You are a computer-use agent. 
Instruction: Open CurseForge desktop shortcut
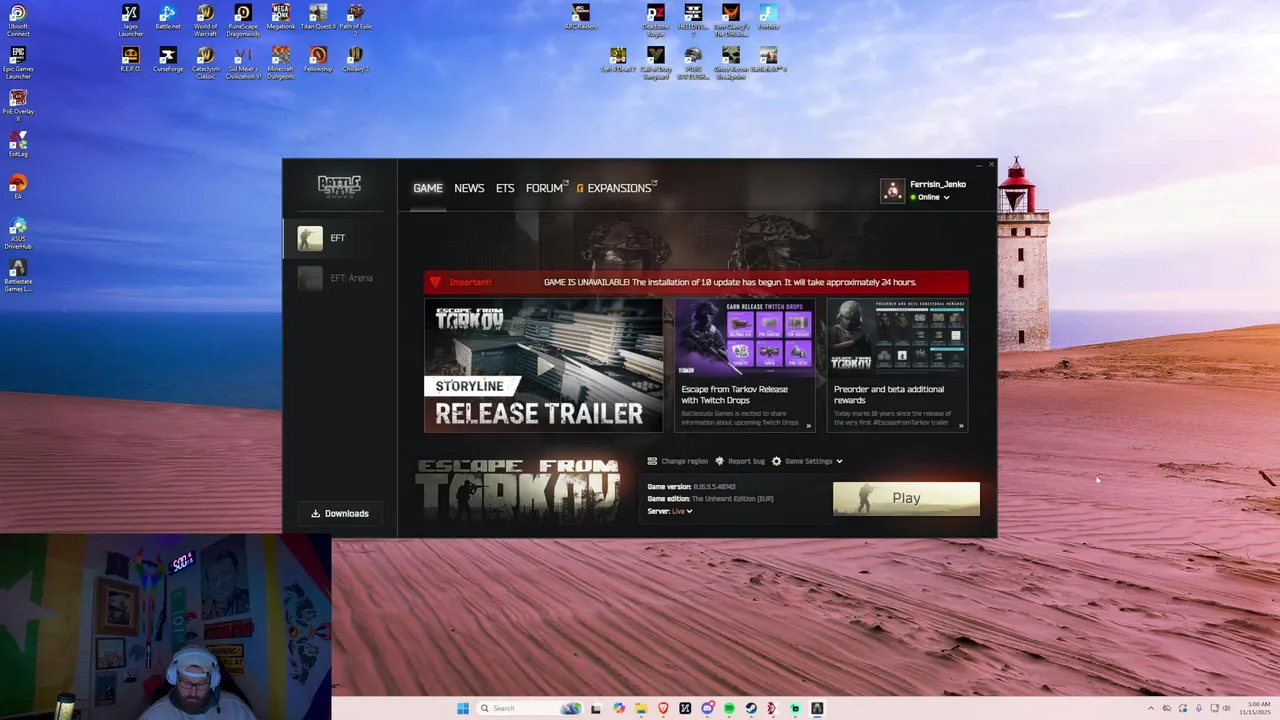[168, 60]
